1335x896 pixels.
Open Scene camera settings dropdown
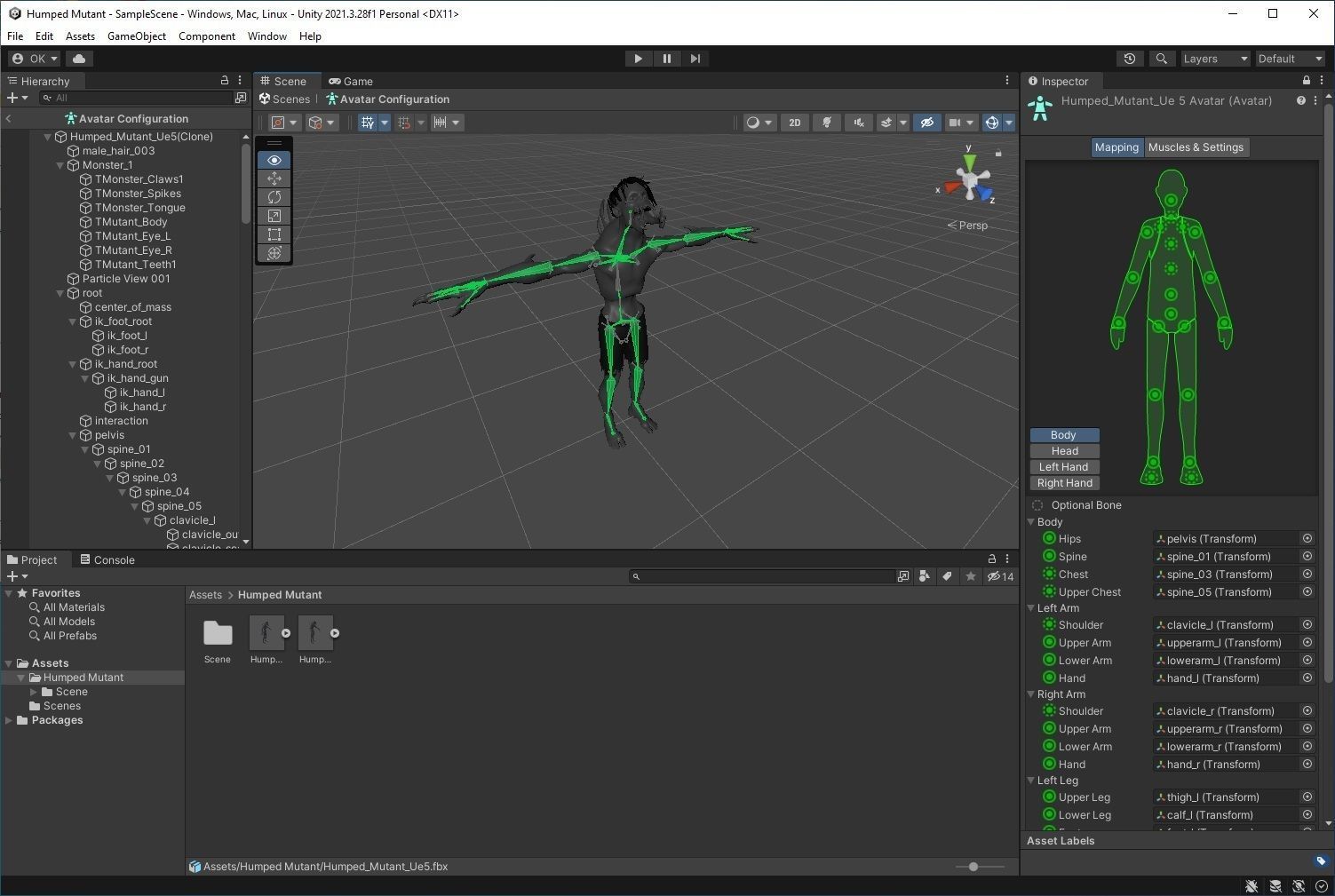(x=961, y=123)
